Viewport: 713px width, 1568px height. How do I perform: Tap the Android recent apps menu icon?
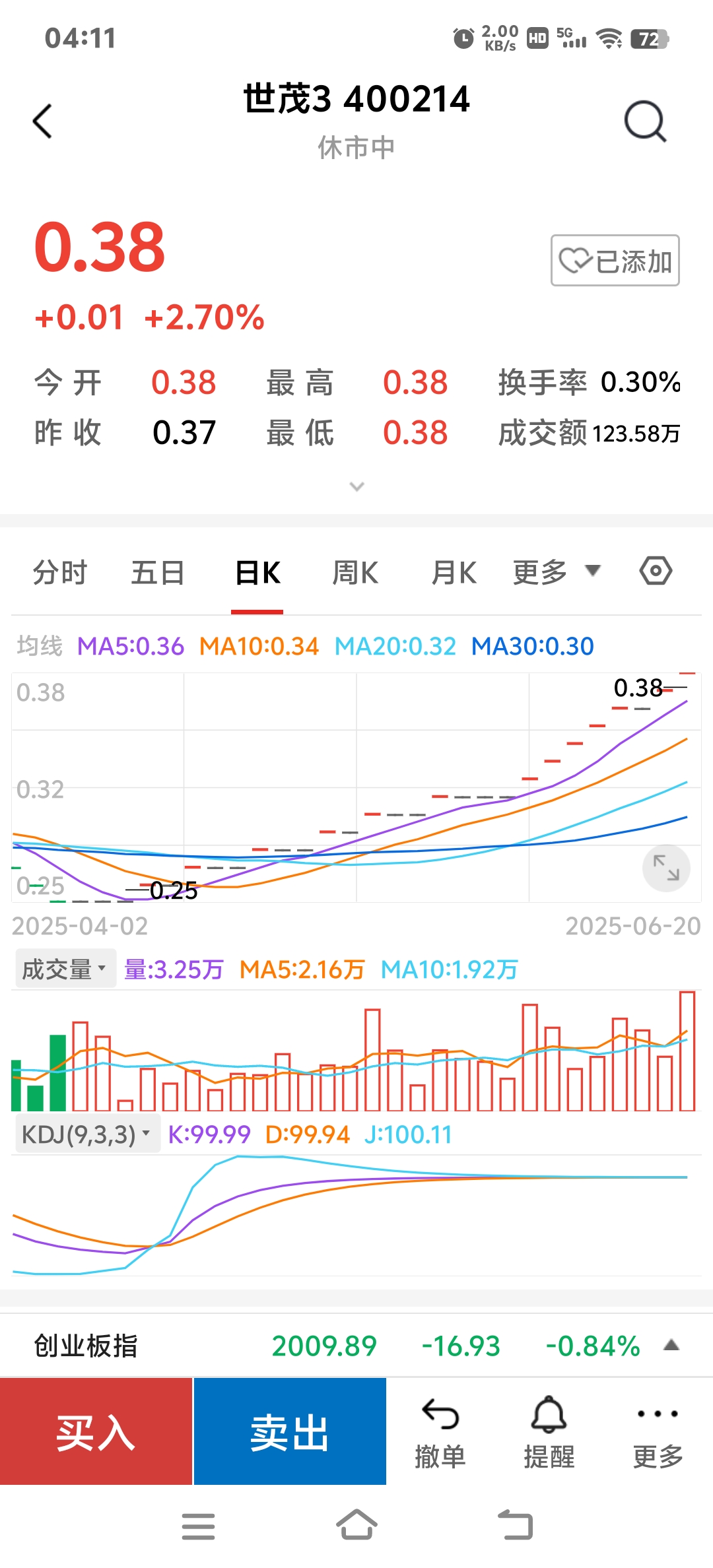(x=198, y=1526)
